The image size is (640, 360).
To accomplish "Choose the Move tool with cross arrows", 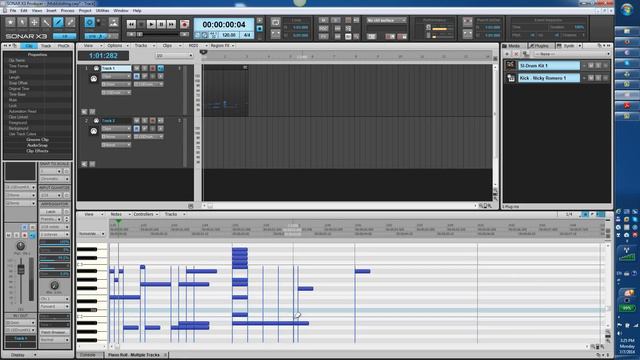I will (34, 22).
